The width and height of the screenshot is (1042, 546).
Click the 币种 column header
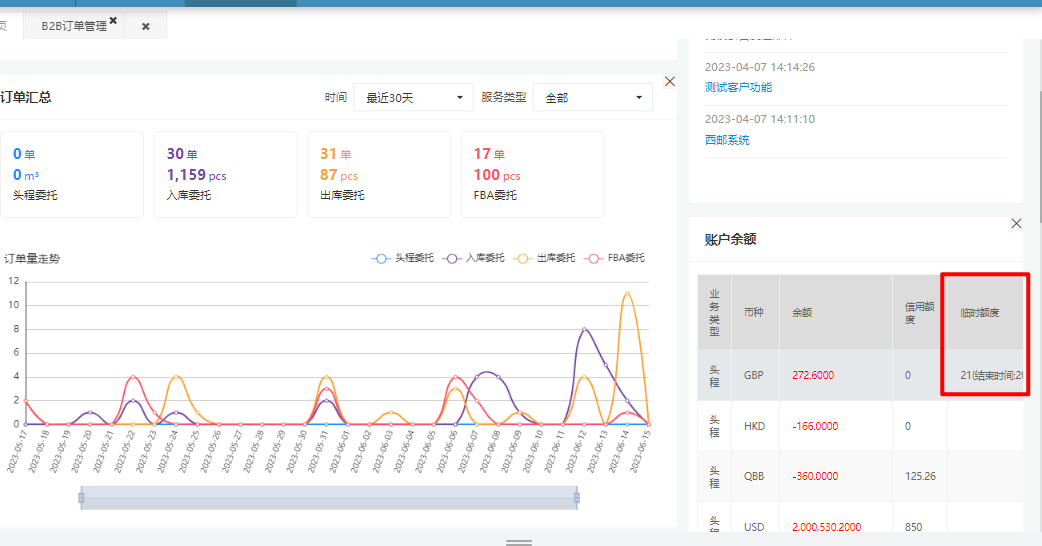tap(756, 312)
